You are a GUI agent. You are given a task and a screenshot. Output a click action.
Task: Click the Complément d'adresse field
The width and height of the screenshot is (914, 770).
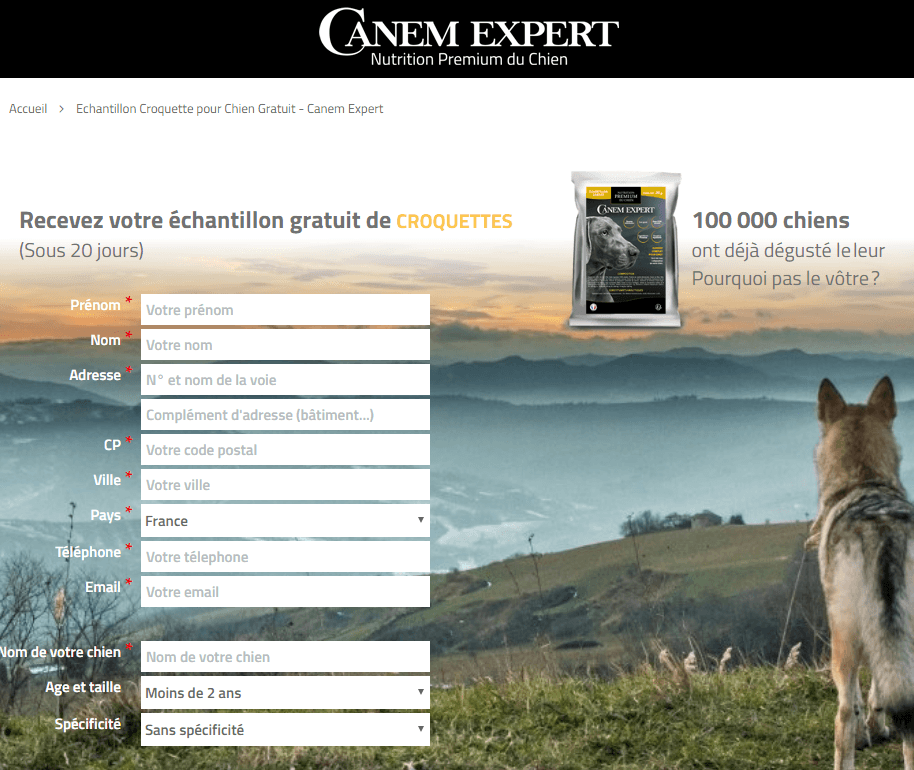click(285, 414)
